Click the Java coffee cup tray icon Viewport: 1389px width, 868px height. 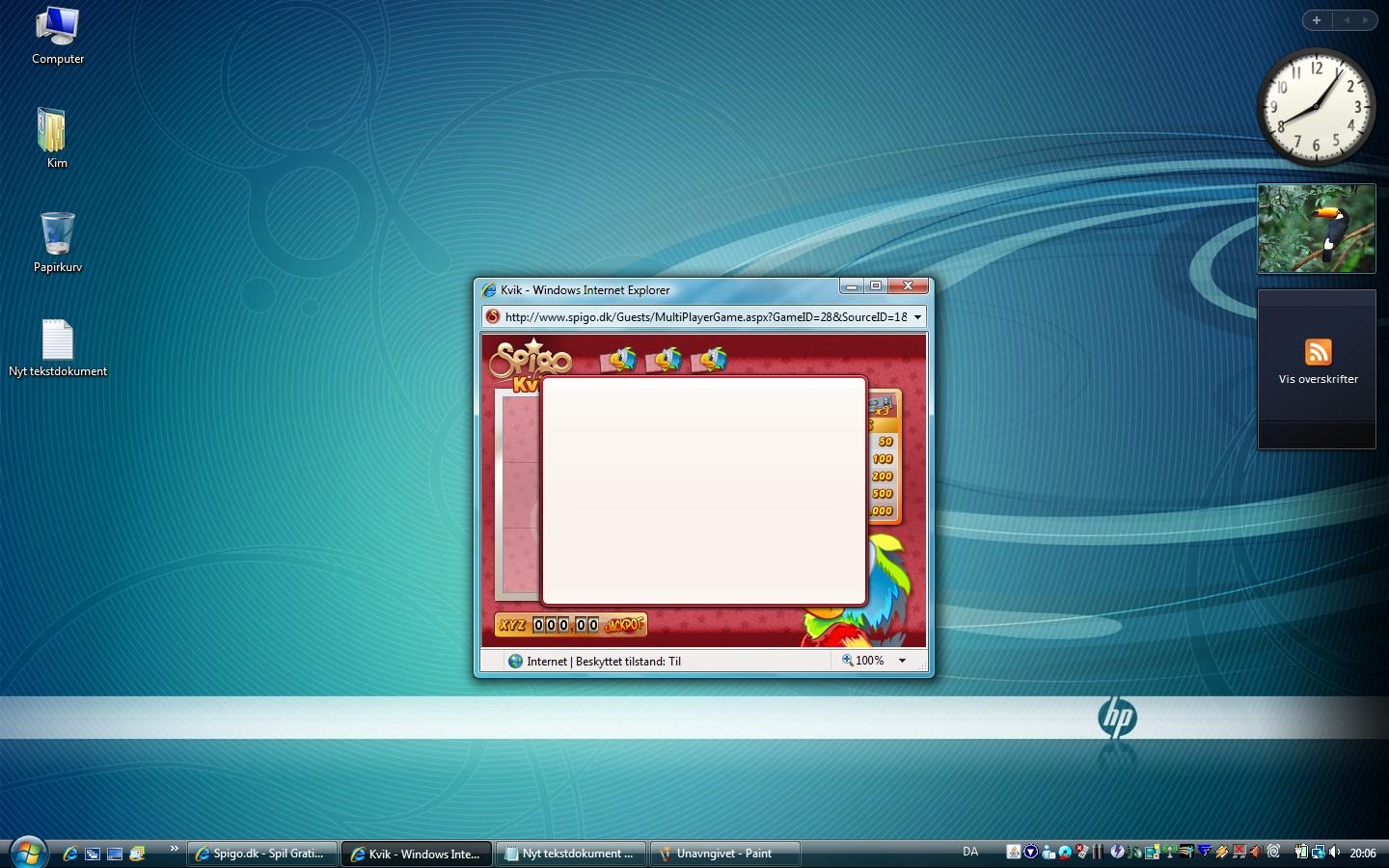point(1014,852)
